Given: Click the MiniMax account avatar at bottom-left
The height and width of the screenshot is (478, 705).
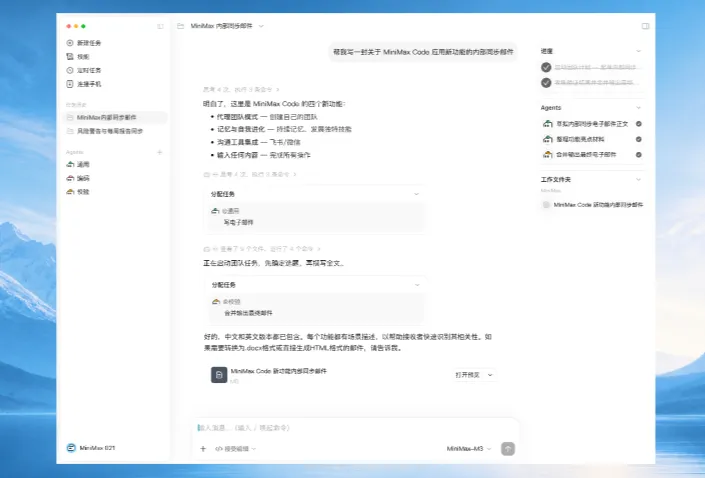Looking at the screenshot, I should pyautogui.click(x=71, y=448).
